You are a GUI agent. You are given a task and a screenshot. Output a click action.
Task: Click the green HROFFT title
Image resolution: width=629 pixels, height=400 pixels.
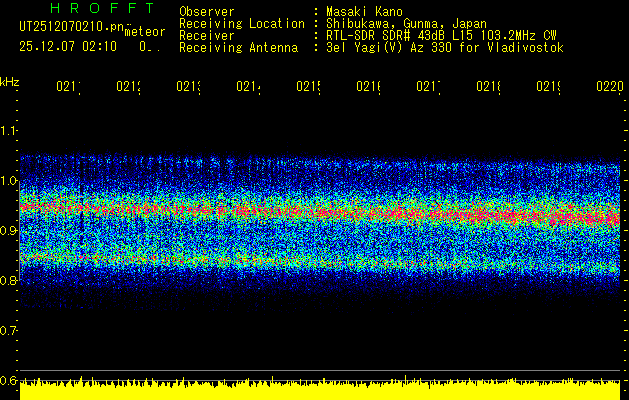[102, 8]
